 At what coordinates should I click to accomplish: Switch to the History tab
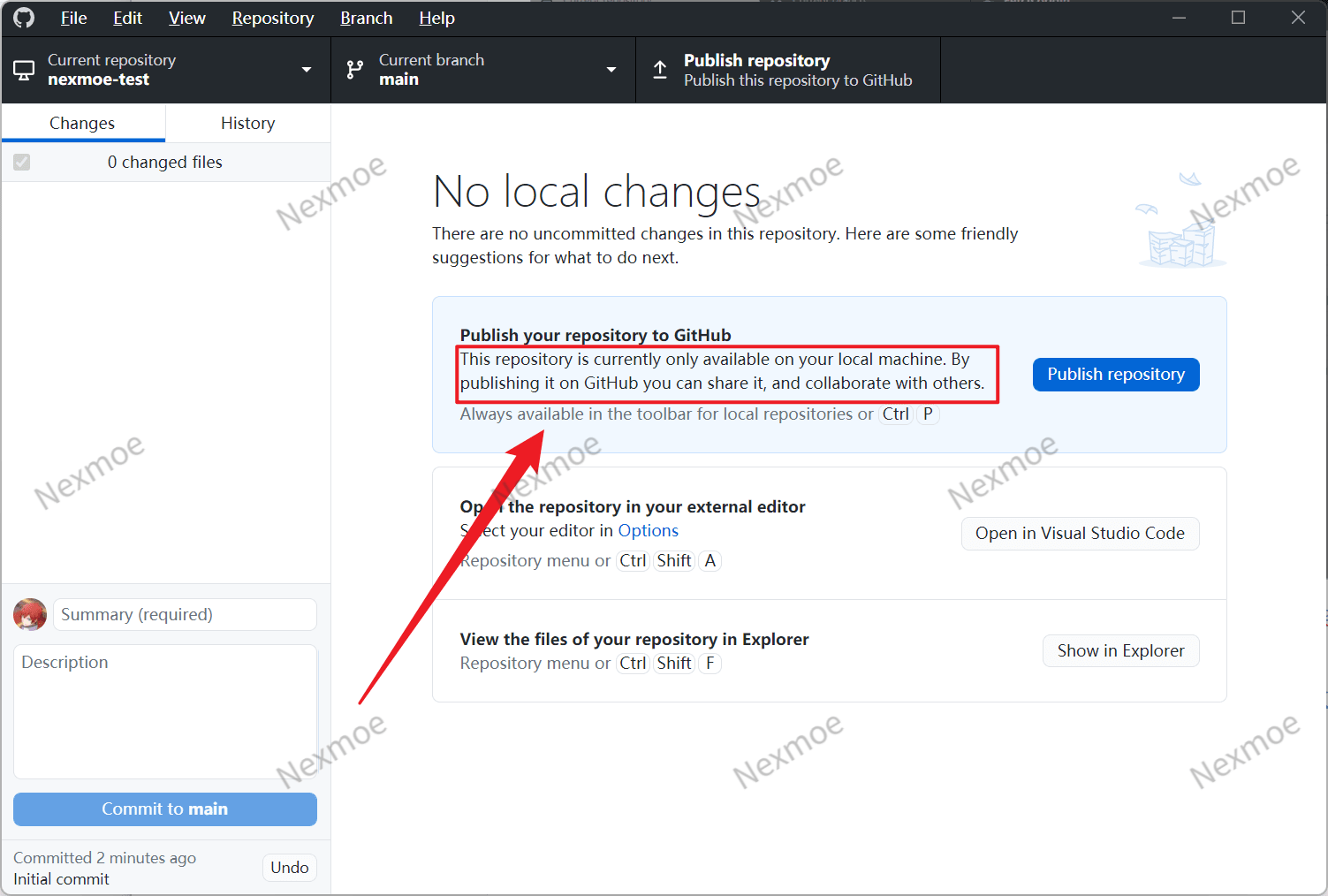247,123
